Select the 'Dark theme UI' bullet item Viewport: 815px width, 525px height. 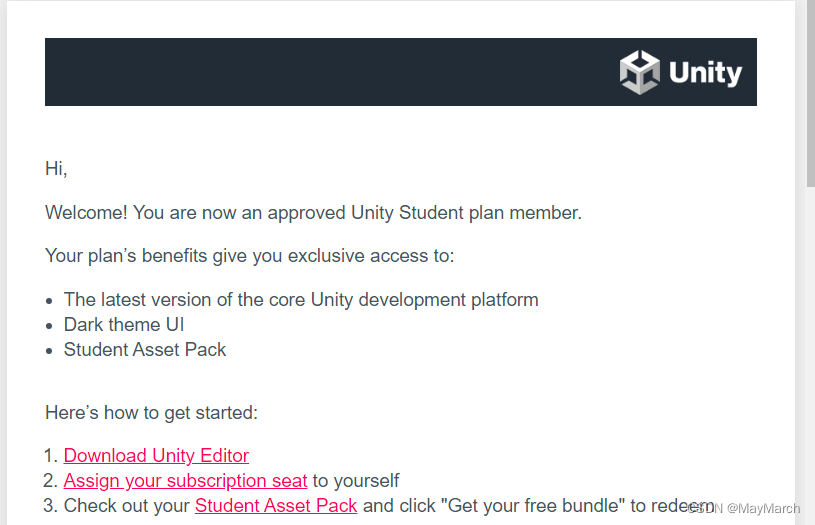tap(124, 324)
